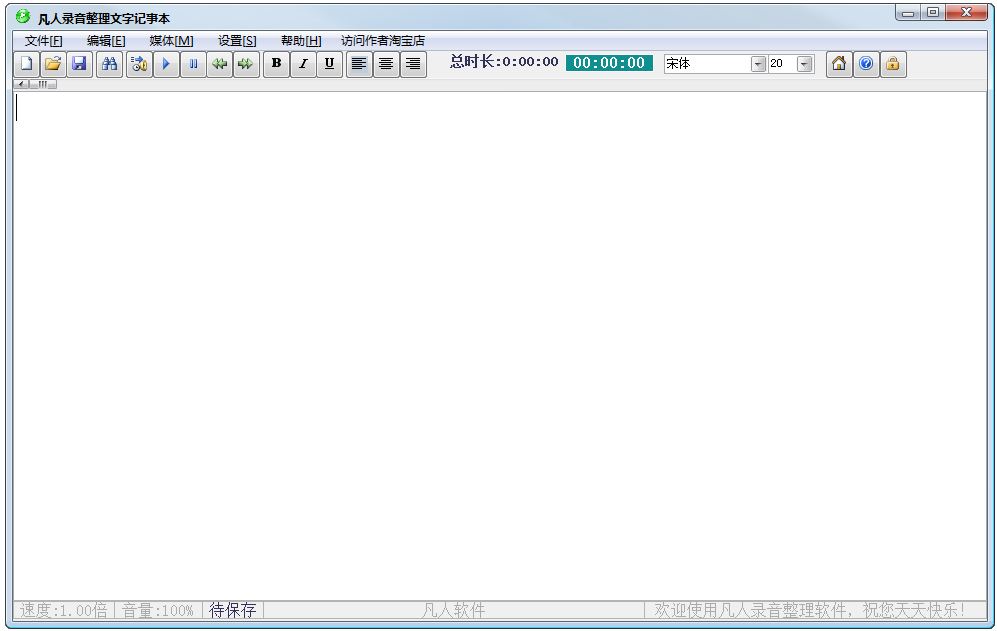Toggle italic formatting
Screen dimensions: 997x631
coord(303,64)
